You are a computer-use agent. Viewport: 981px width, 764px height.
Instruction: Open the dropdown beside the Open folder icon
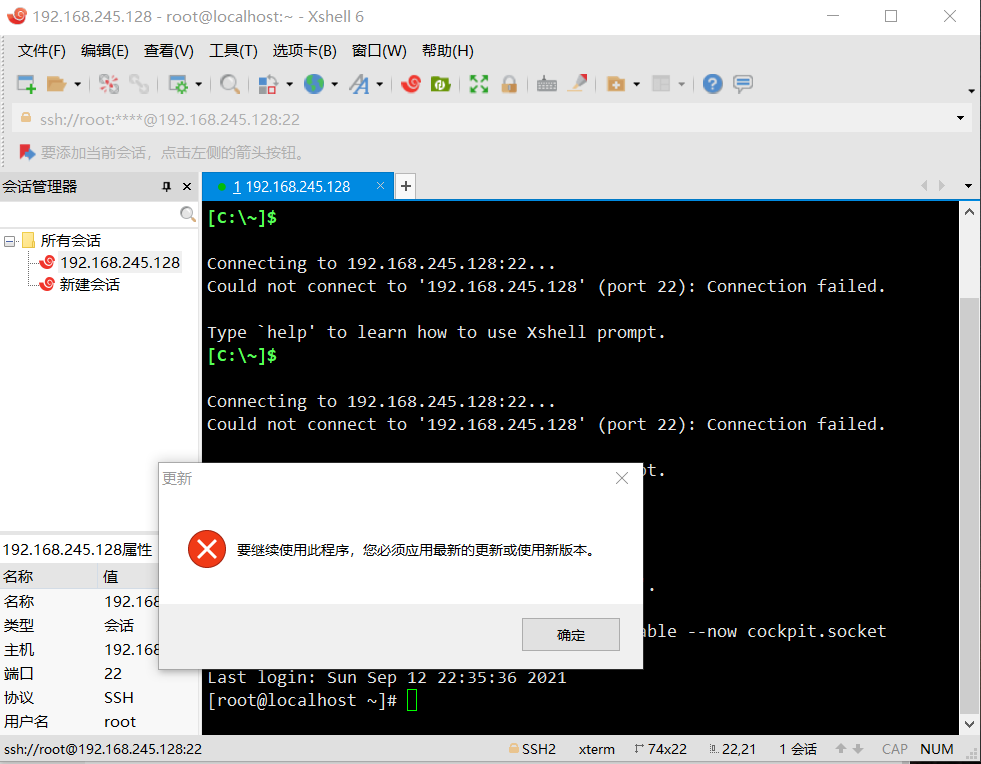tap(78, 84)
